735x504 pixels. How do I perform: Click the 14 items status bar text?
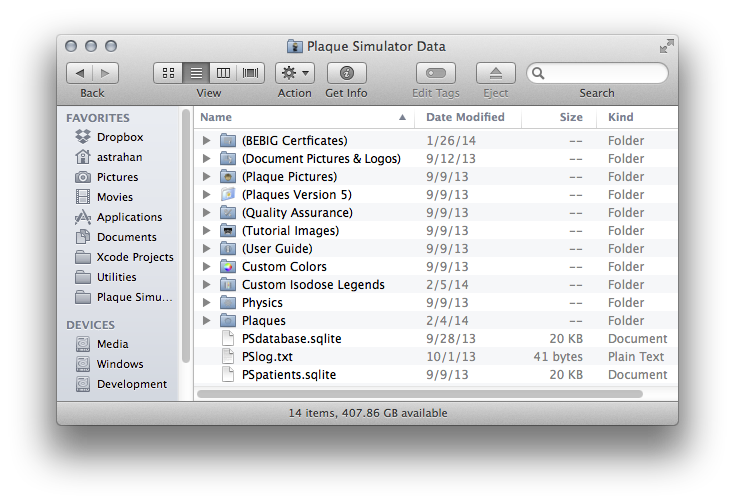point(368,413)
